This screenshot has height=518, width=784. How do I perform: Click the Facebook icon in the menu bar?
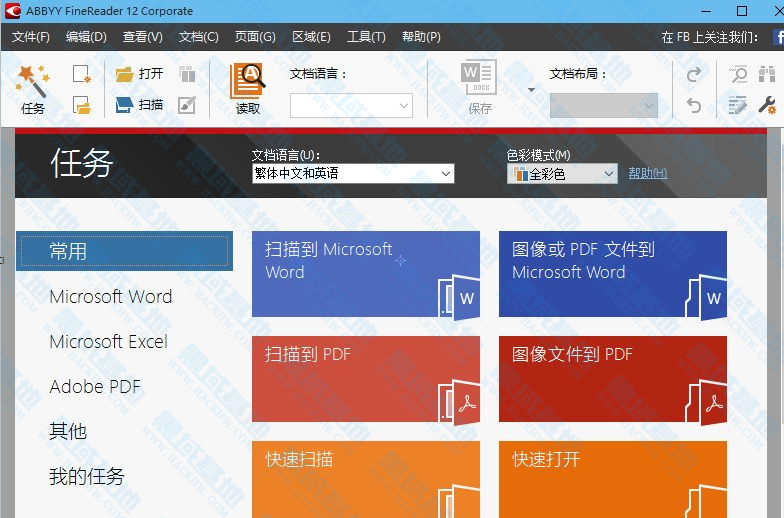click(x=778, y=37)
